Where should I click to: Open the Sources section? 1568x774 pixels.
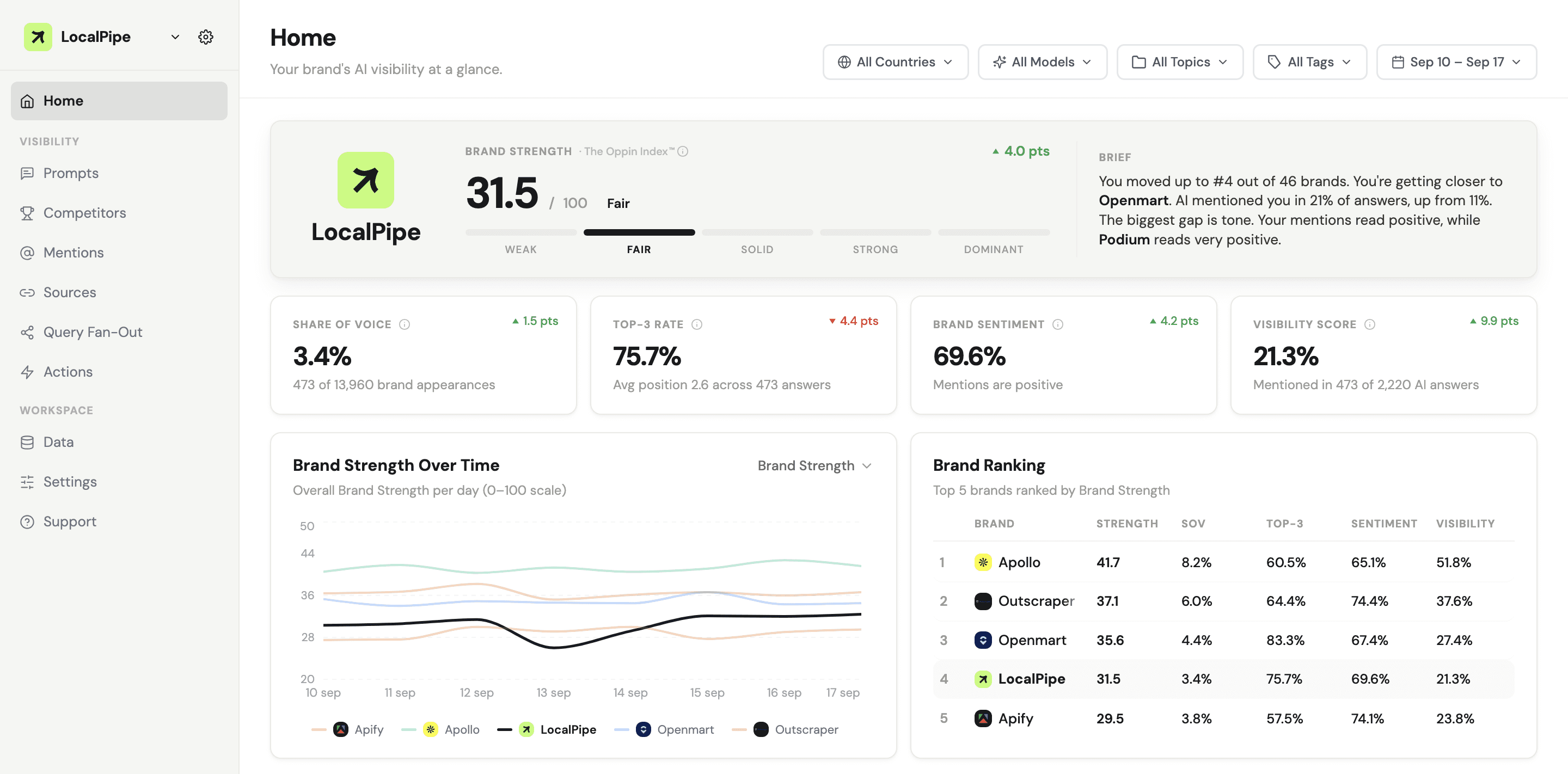coord(119,293)
